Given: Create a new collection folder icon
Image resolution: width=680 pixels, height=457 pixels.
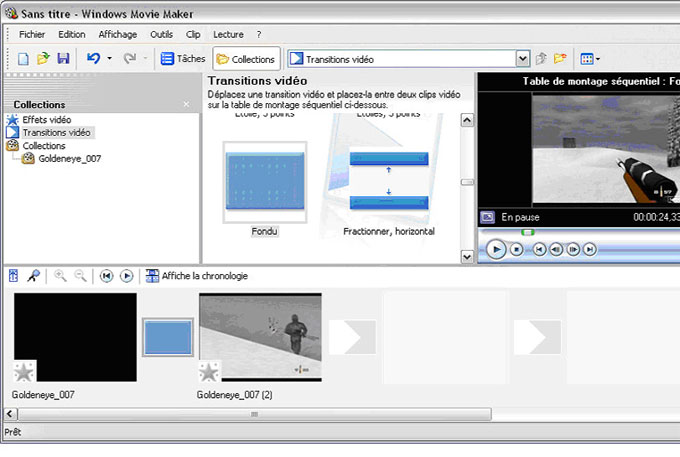Looking at the screenshot, I should point(560,59).
